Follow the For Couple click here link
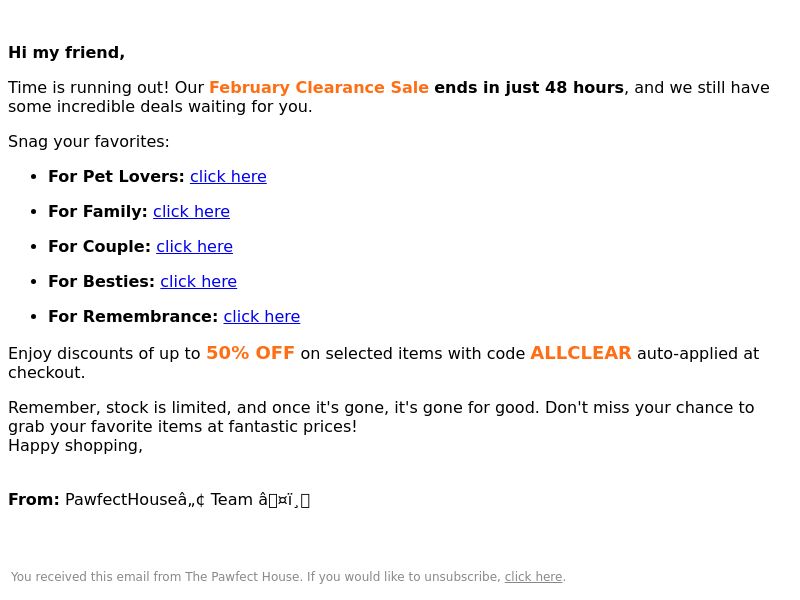Screen dimensions: 800x600 click(x=194, y=246)
